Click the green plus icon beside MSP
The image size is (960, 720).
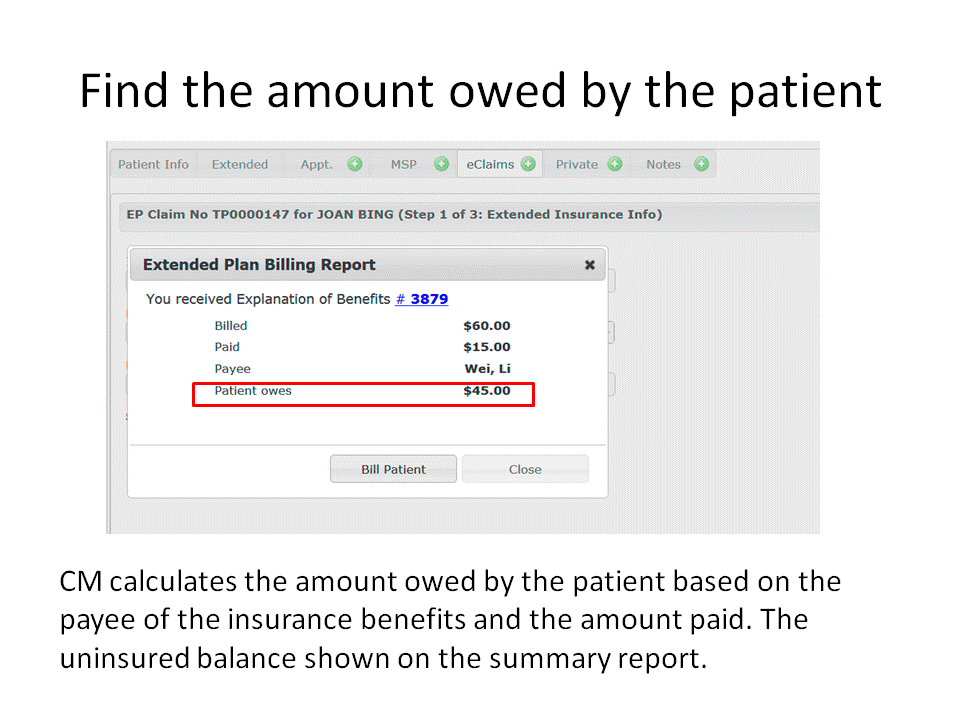tap(441, 164)
